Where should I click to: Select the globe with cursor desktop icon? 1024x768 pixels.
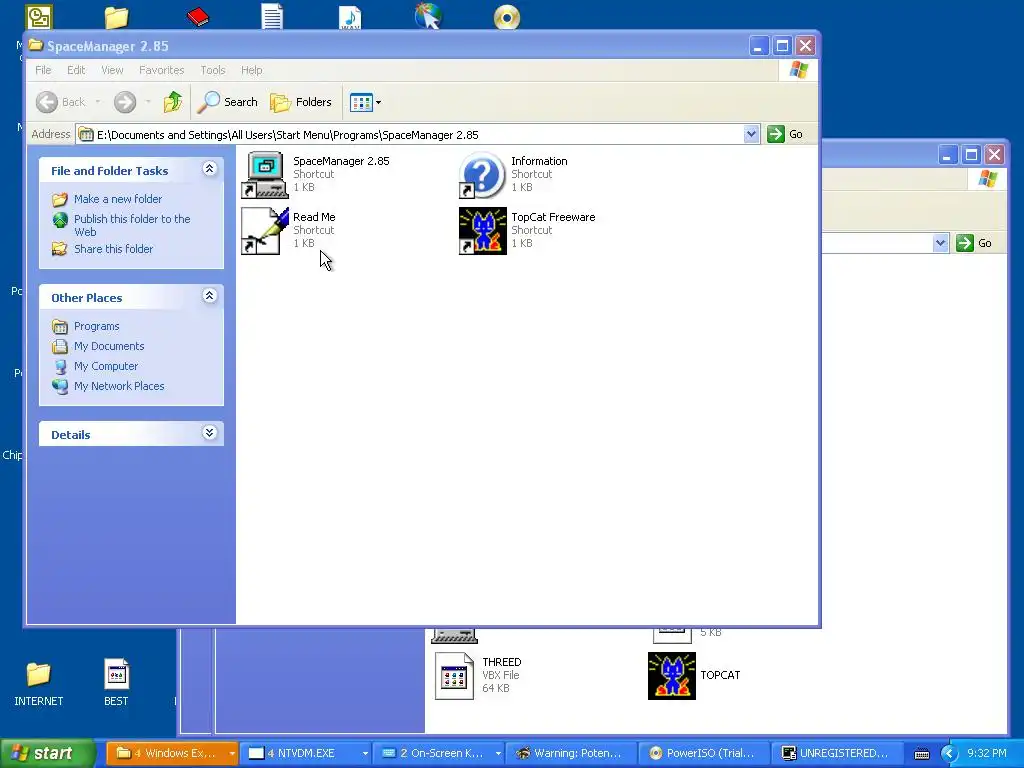pyautogui.click(x=428, y=16)
